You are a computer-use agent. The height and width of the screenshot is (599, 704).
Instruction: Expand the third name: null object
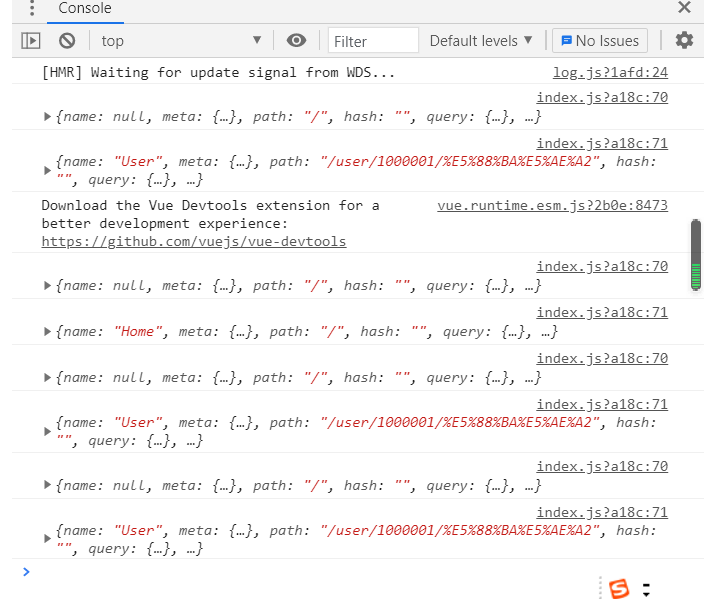(47, 378)
